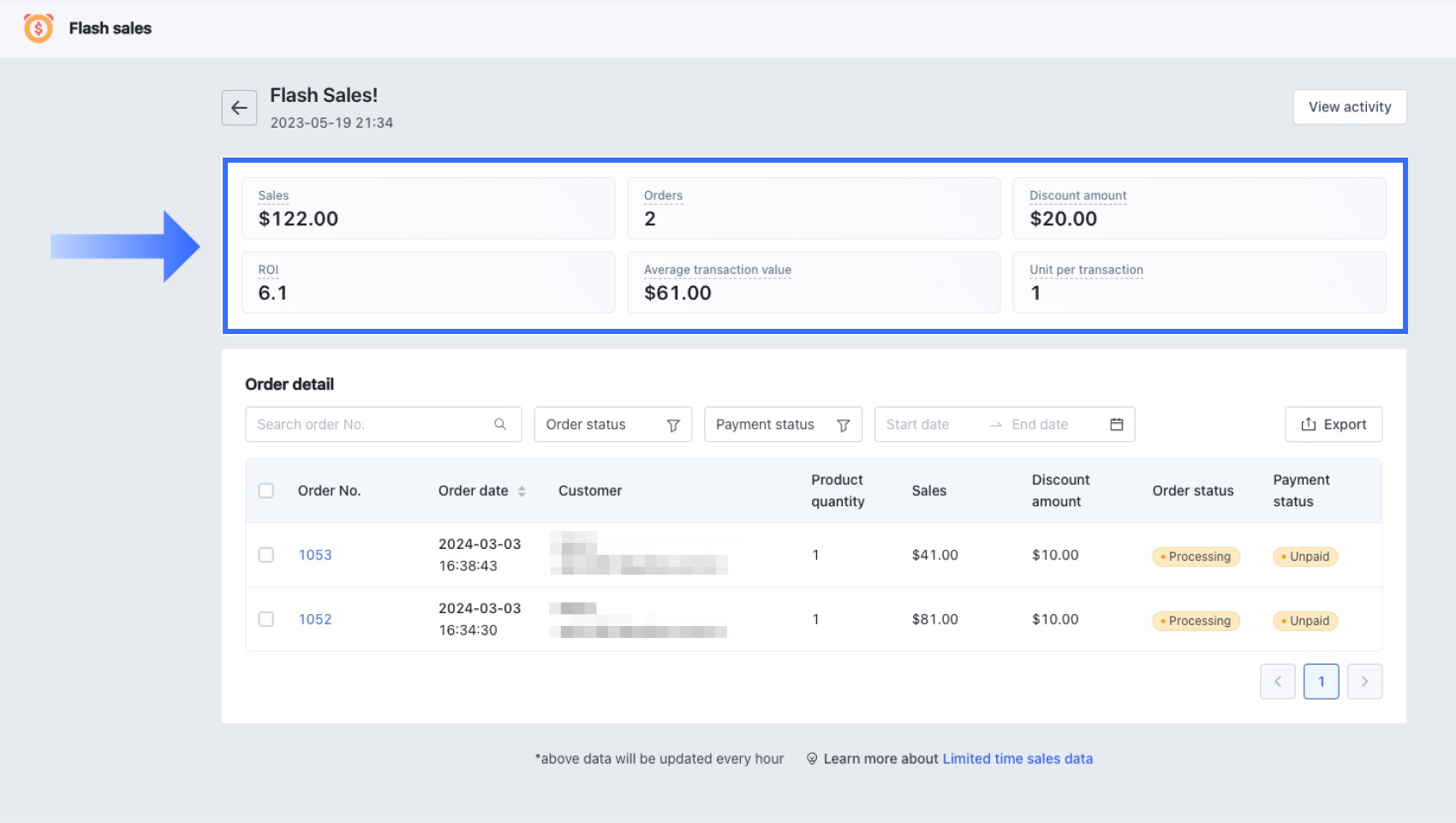This screenshot has width=1456, height=823.
Task: Click the search magnifier icon
Action: 500,424
